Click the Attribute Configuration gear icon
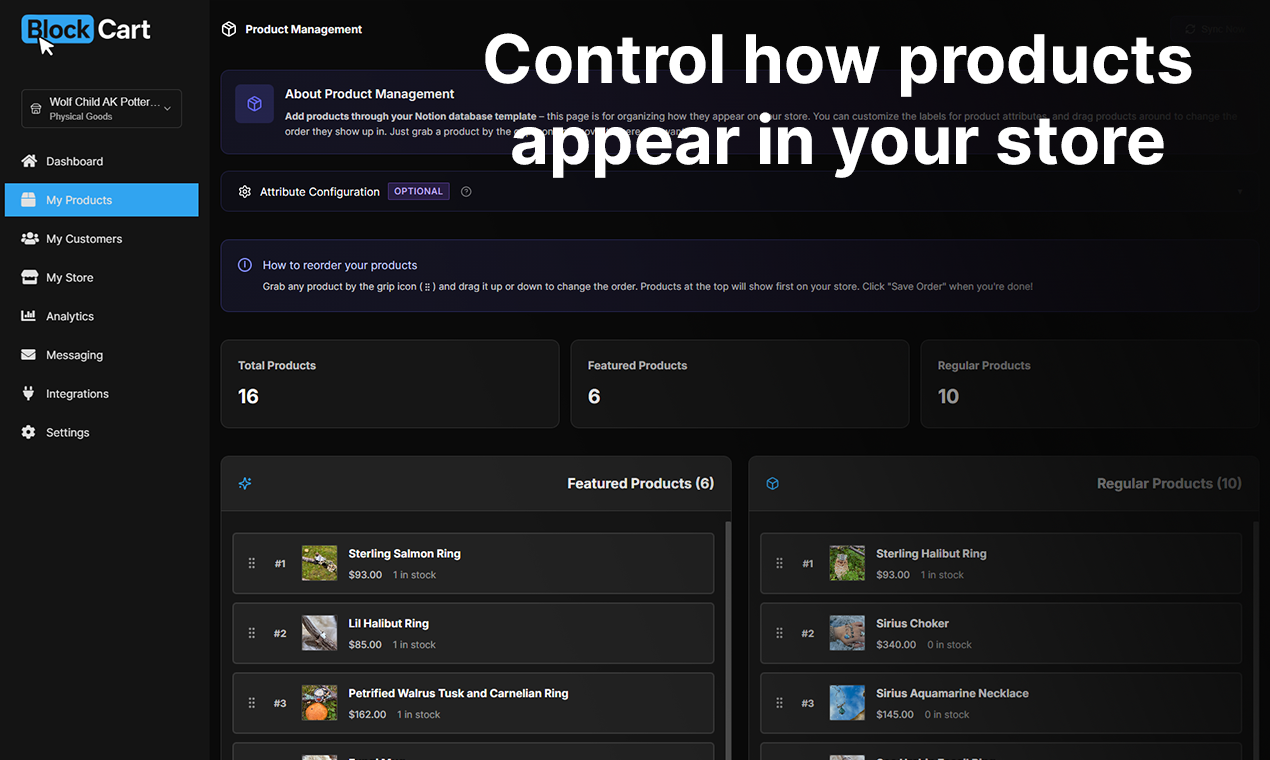 (x=245, y=191)
